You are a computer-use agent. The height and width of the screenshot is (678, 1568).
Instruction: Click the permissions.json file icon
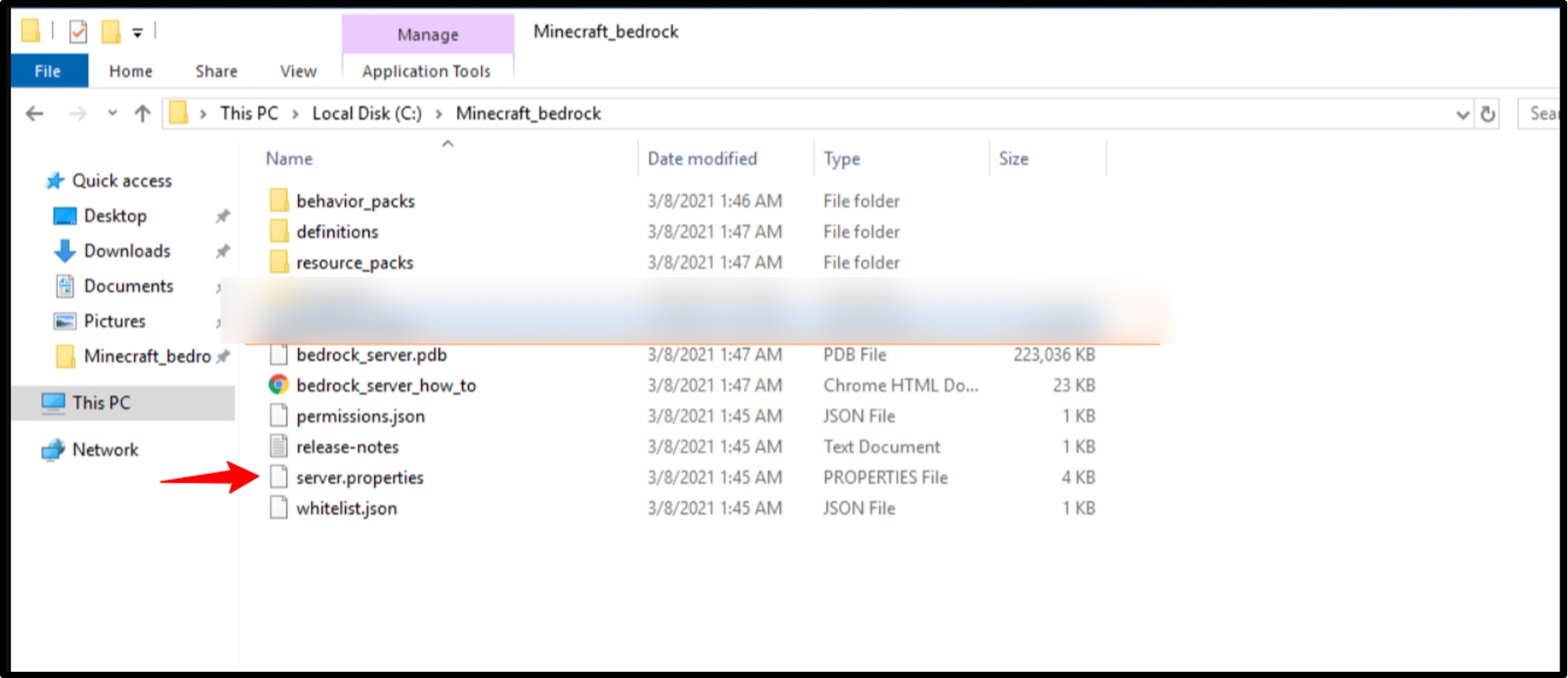pos(279,416)
